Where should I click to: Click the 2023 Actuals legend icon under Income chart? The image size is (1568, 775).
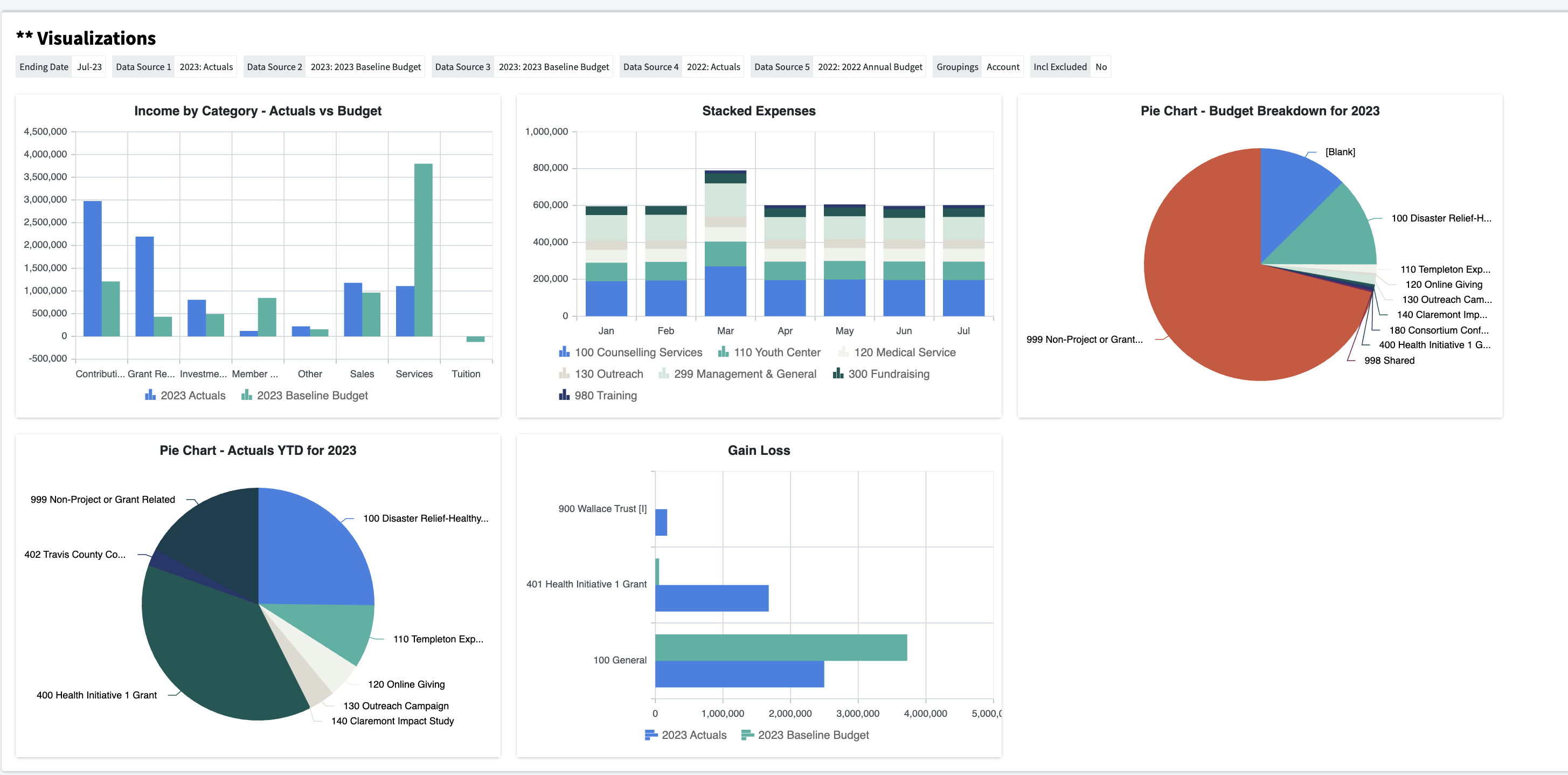[150, 395]
